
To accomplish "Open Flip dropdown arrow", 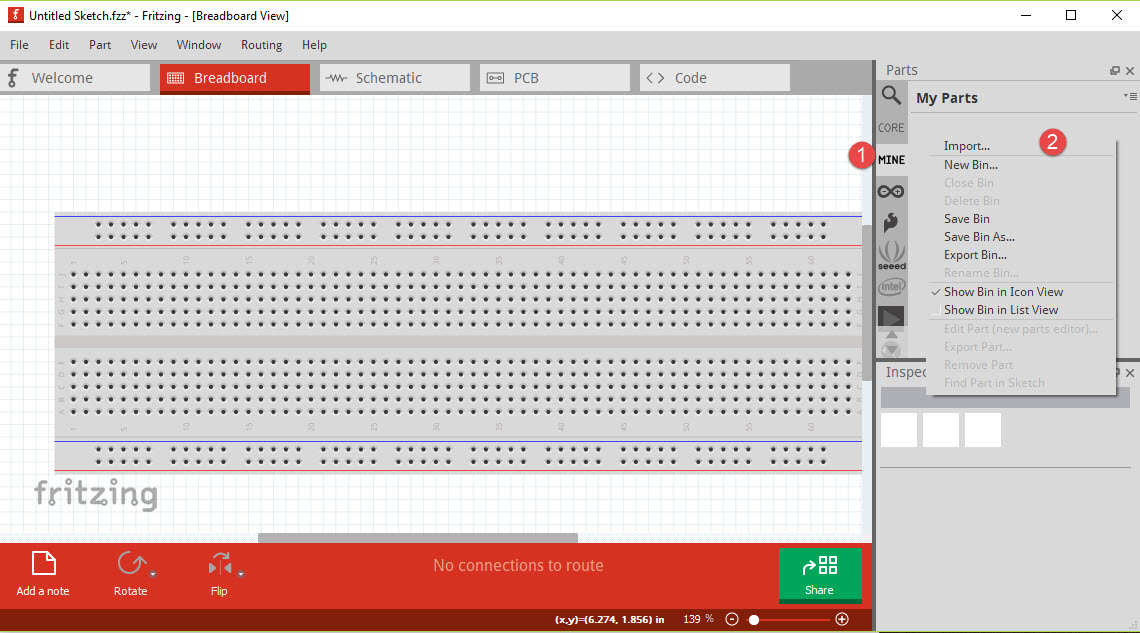I will click(x=241, y=574).
